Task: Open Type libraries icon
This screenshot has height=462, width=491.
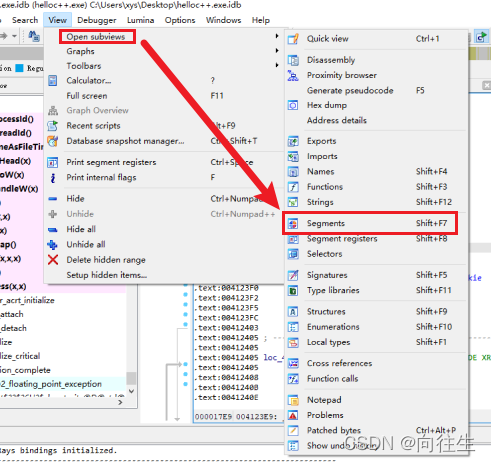Action: point(293,290)
